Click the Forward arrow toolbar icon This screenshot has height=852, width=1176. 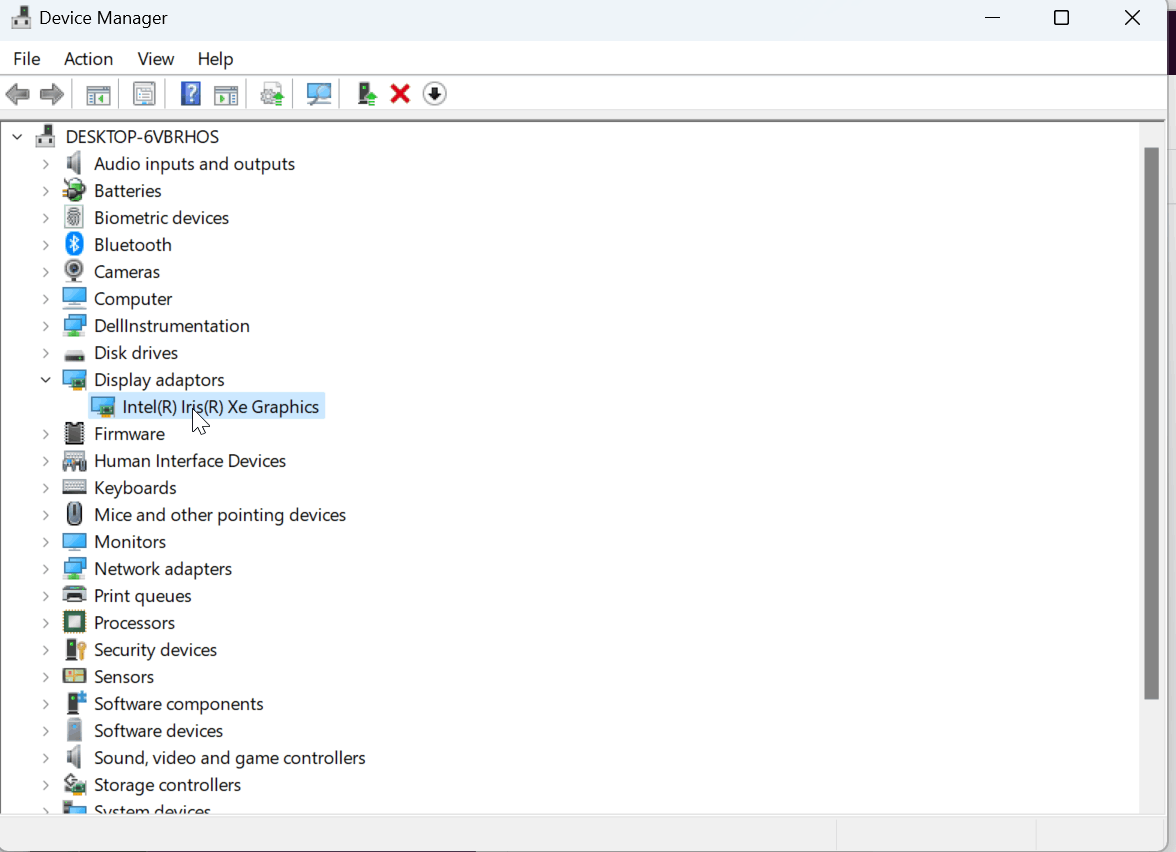(x=51, y=94)
